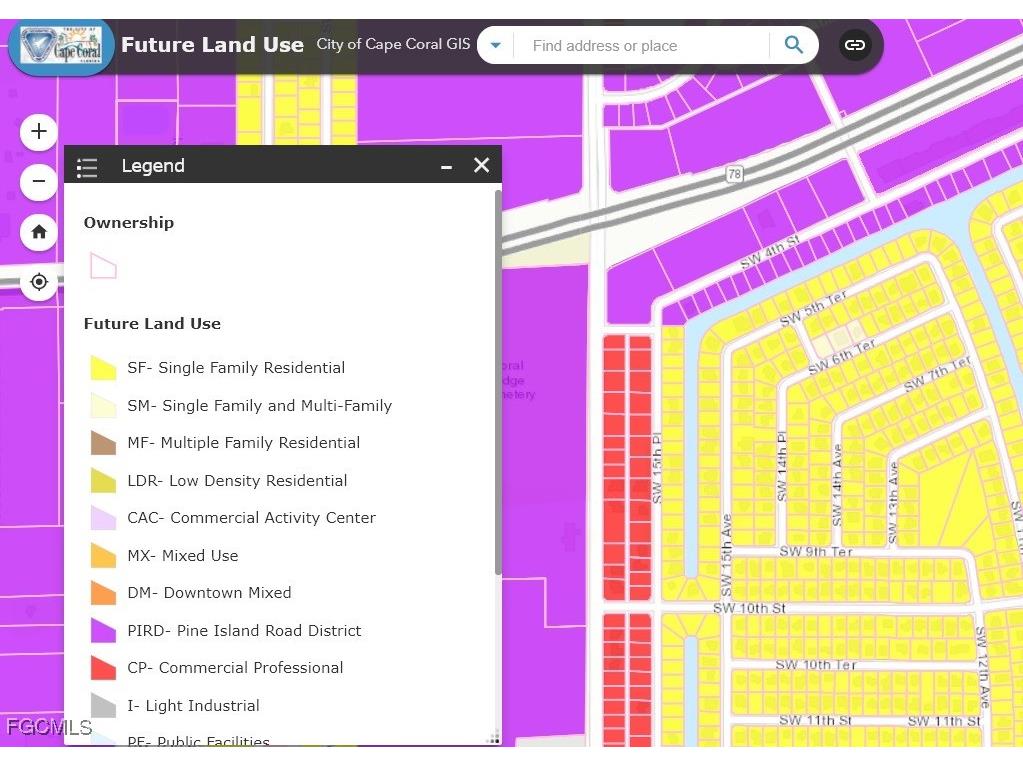Expand the PE- Public Facilities legend entry

click(198, 740)
